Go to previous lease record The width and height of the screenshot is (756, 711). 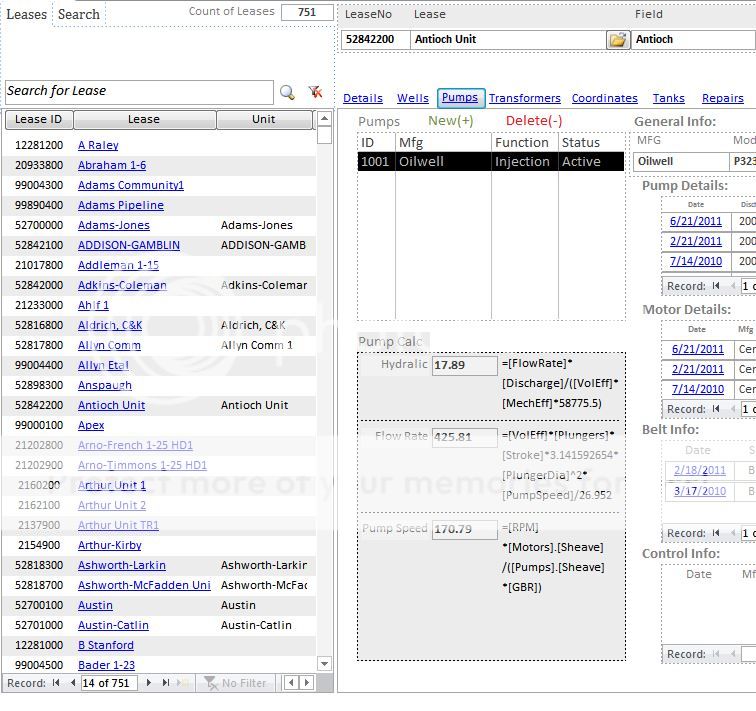click(x=72, y=683)
